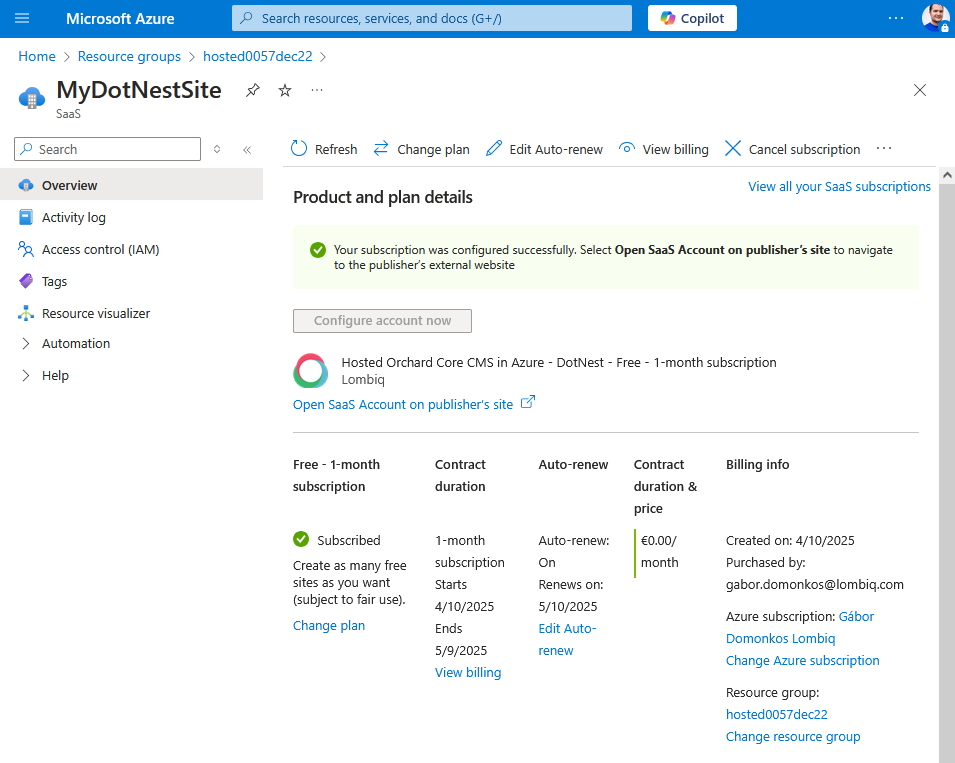The height and width of the screenshot is (763, 955).
Task: Click the Tags purple tag icon
Action: (x=26, y=281)
